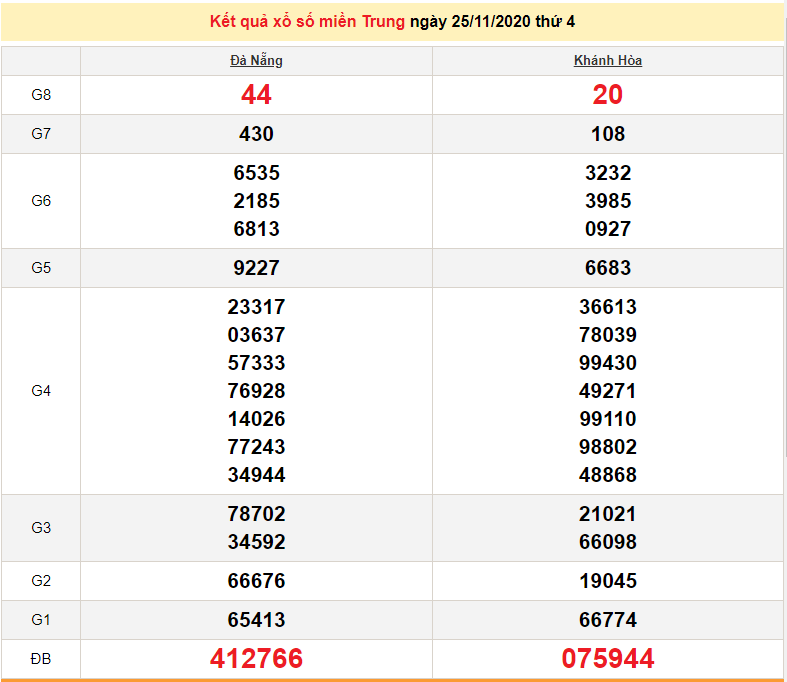Click Khánh Hòa G5 number 6683
This screenshot has width=787, height=682.
[x=607, y=268]
